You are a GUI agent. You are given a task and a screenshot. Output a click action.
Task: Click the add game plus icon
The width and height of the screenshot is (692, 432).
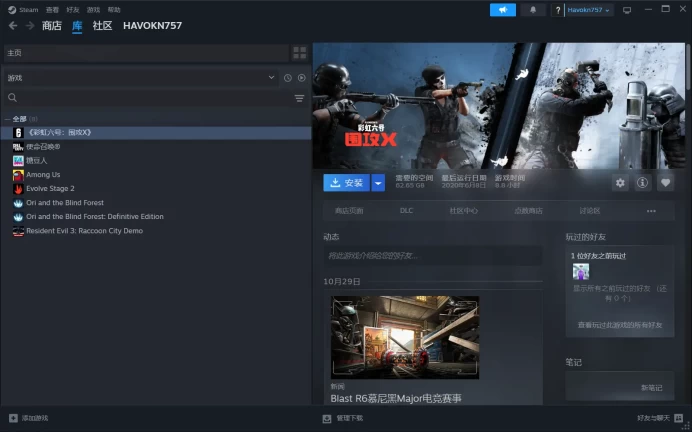click(x=13, y=418)
